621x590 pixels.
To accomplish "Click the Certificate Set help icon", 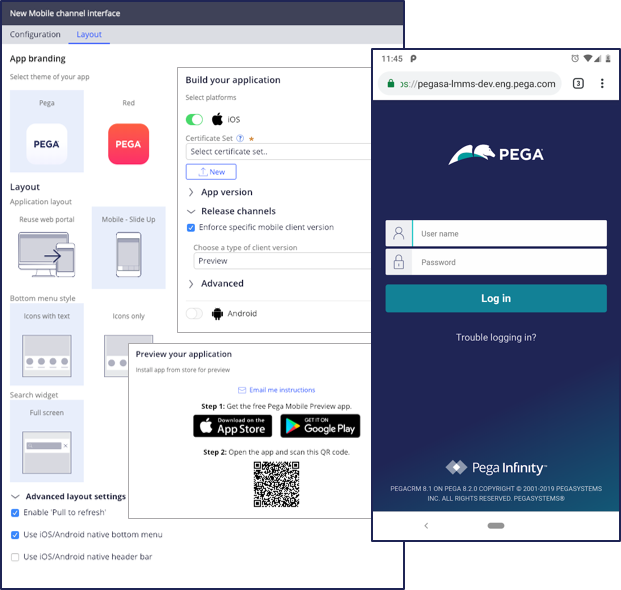I will click(240, 138).
